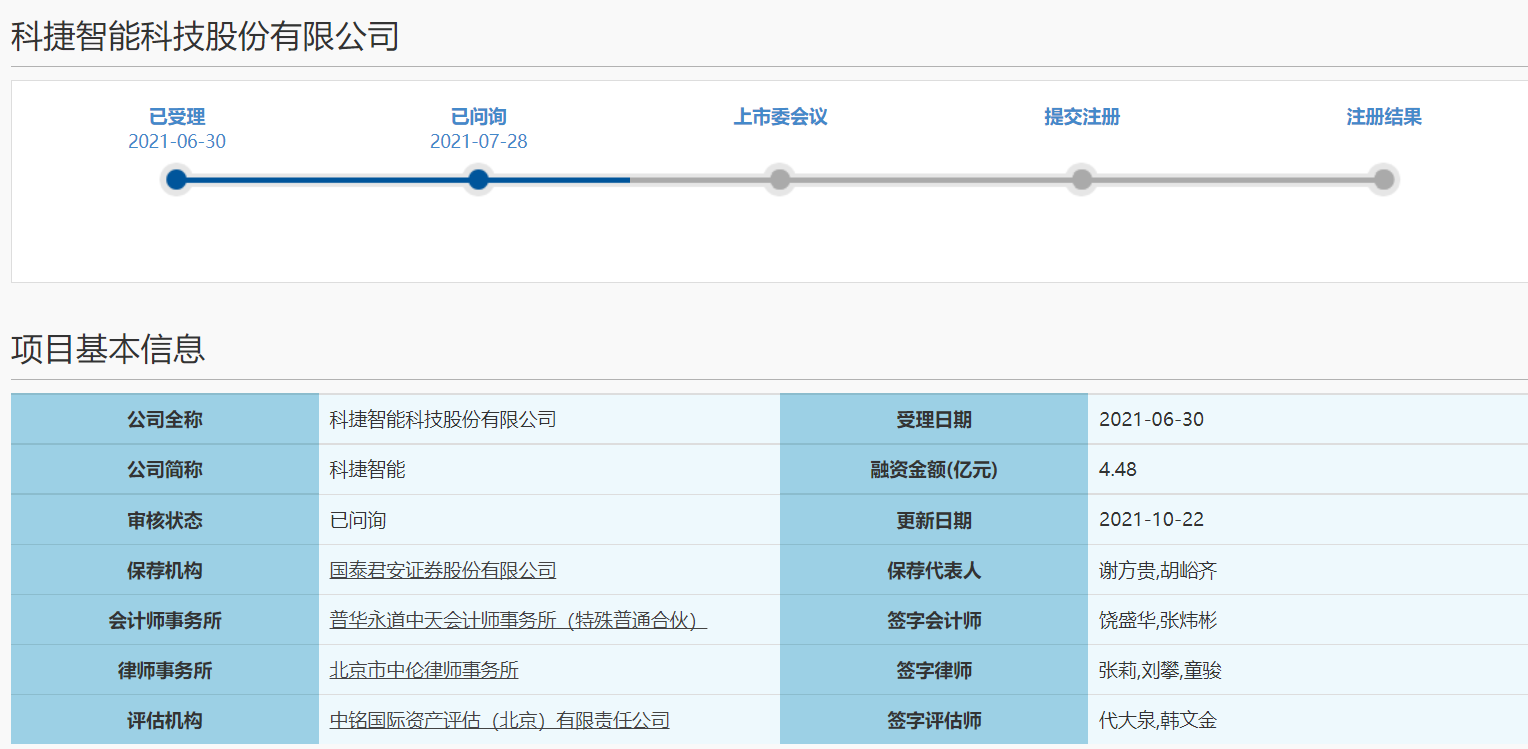This screenshot has width=1528, height=749.
Task: Click the 科捷智能 short name value
Action: [x=368, y=469]
